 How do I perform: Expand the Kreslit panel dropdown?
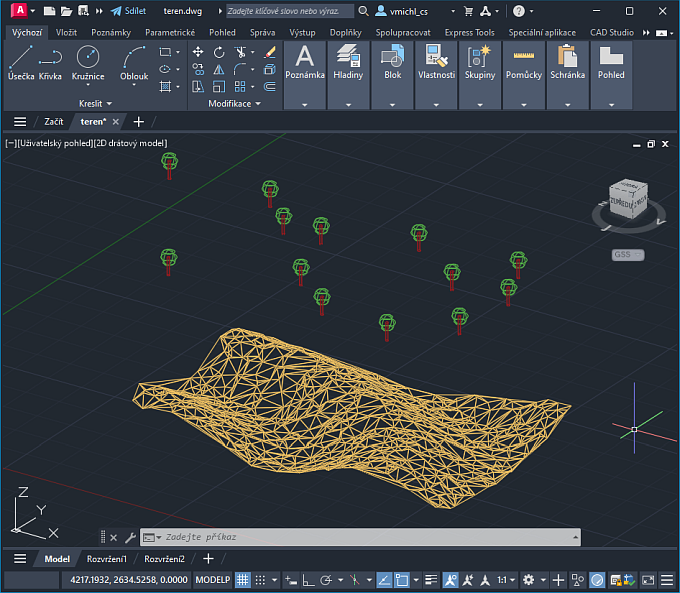point(95,103)
